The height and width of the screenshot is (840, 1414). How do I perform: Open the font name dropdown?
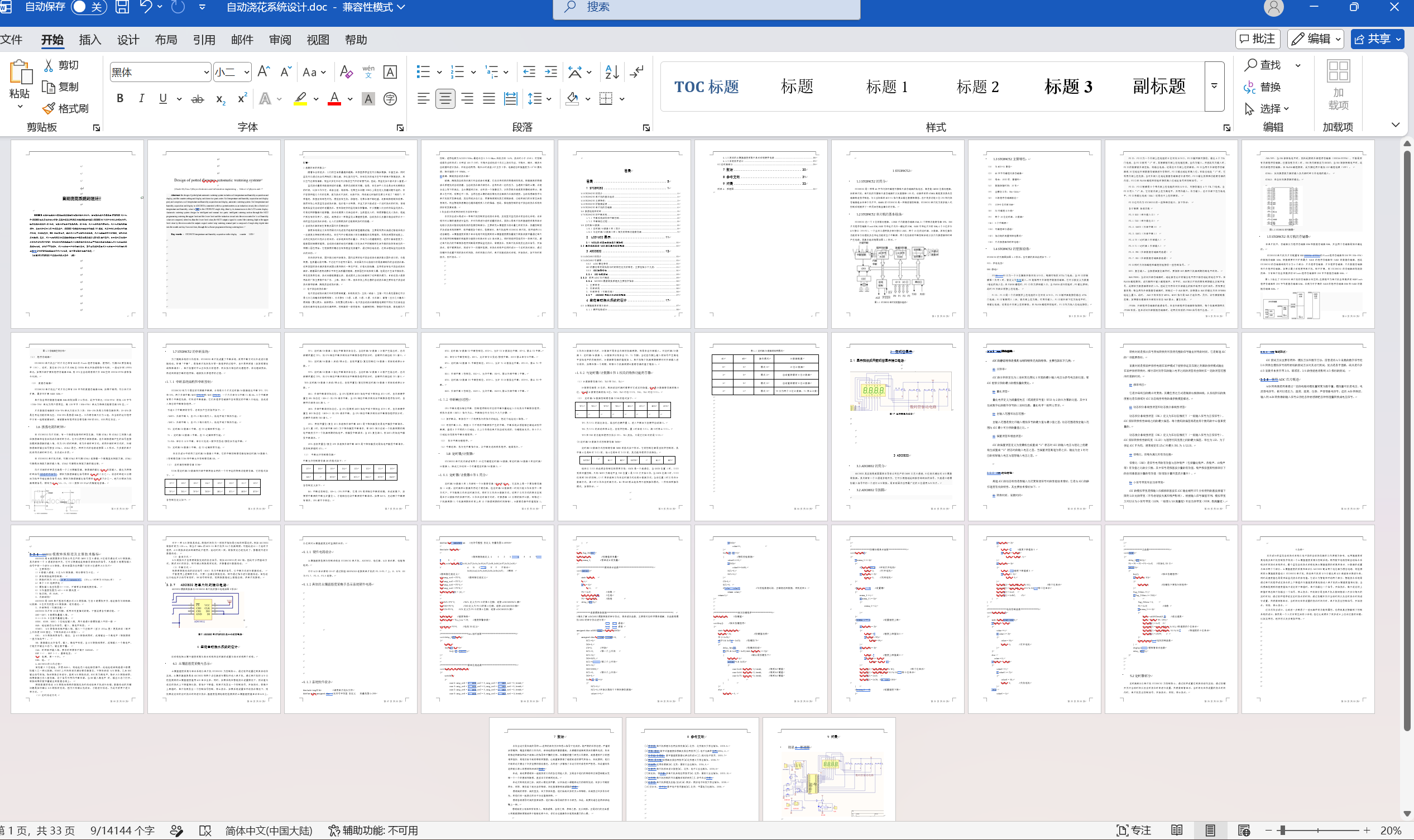(x=206, y=73)
